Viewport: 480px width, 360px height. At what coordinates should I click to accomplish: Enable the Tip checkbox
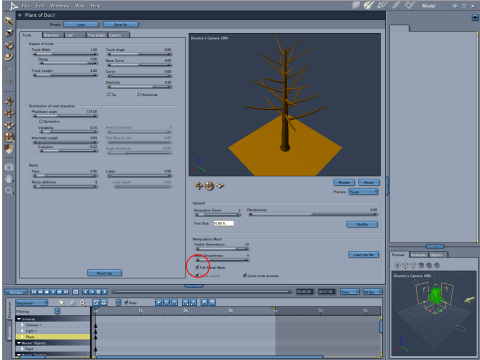point(108,94)
